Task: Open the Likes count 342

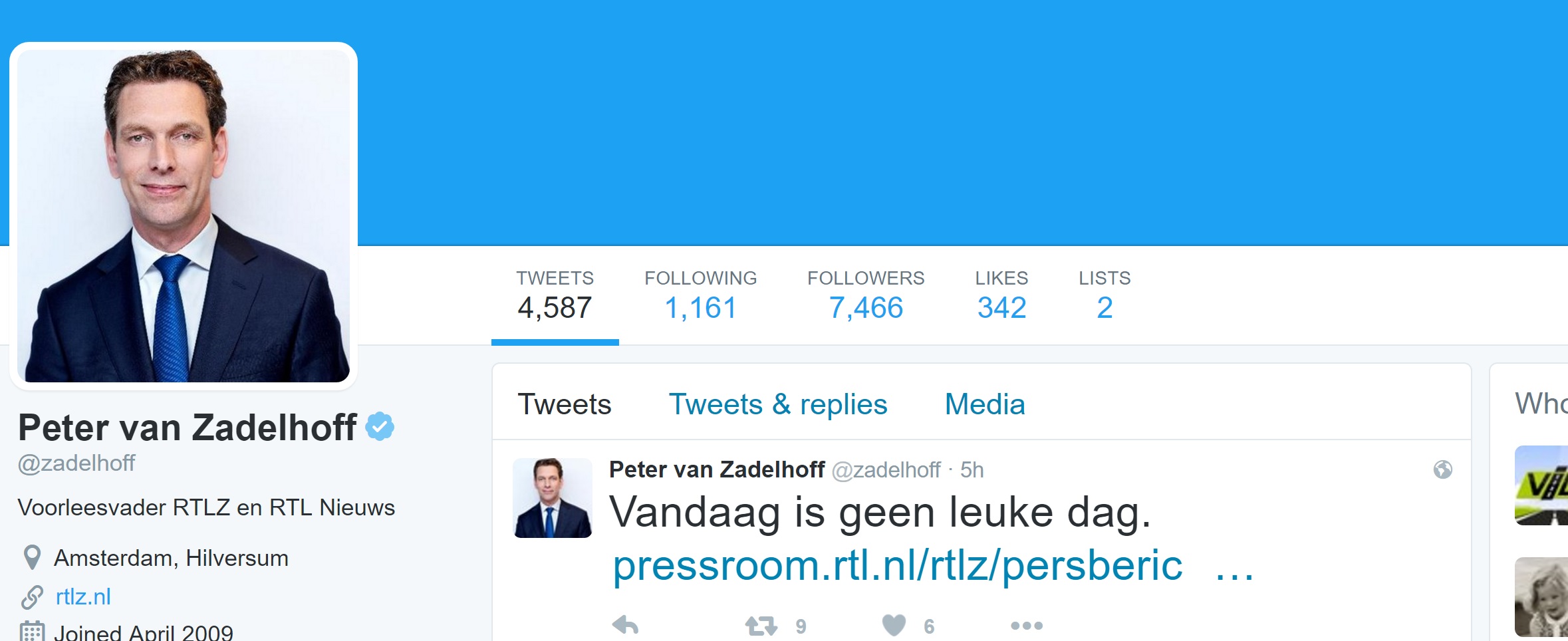Action: [1001, 295]
